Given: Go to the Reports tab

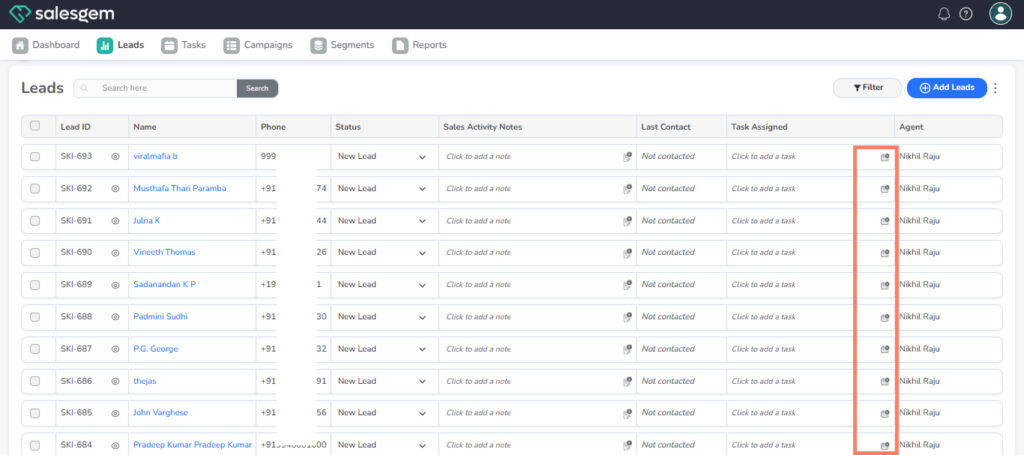Looking at the screenshot, I should tap(419, 45).
